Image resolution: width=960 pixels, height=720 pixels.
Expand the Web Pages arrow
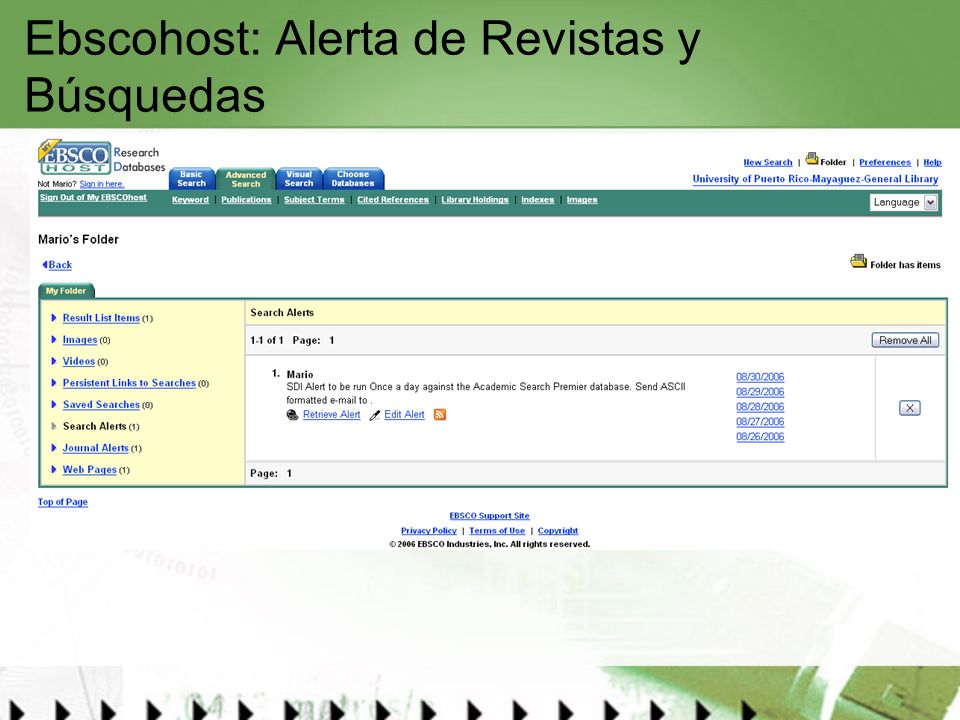54,470
